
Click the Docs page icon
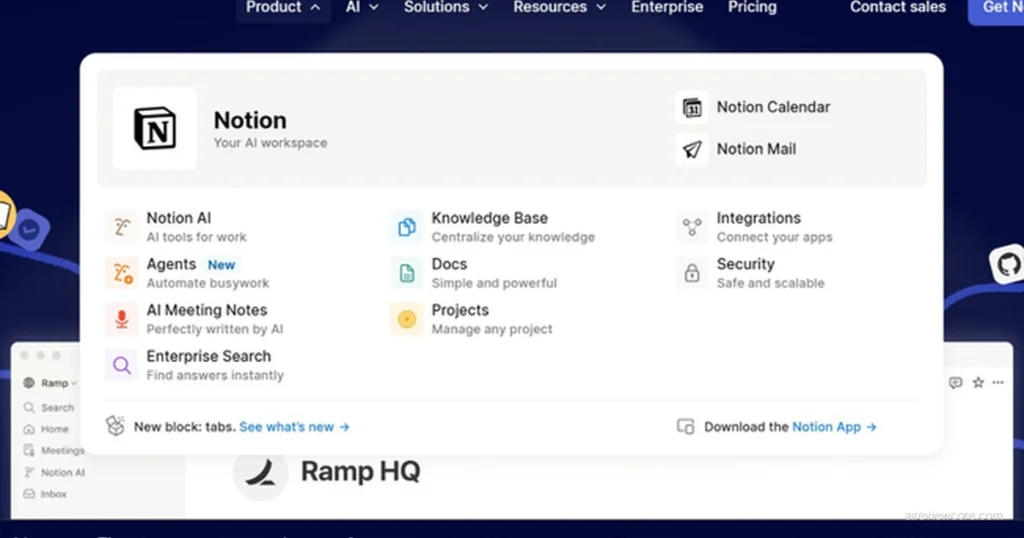[x=407, y=273]
